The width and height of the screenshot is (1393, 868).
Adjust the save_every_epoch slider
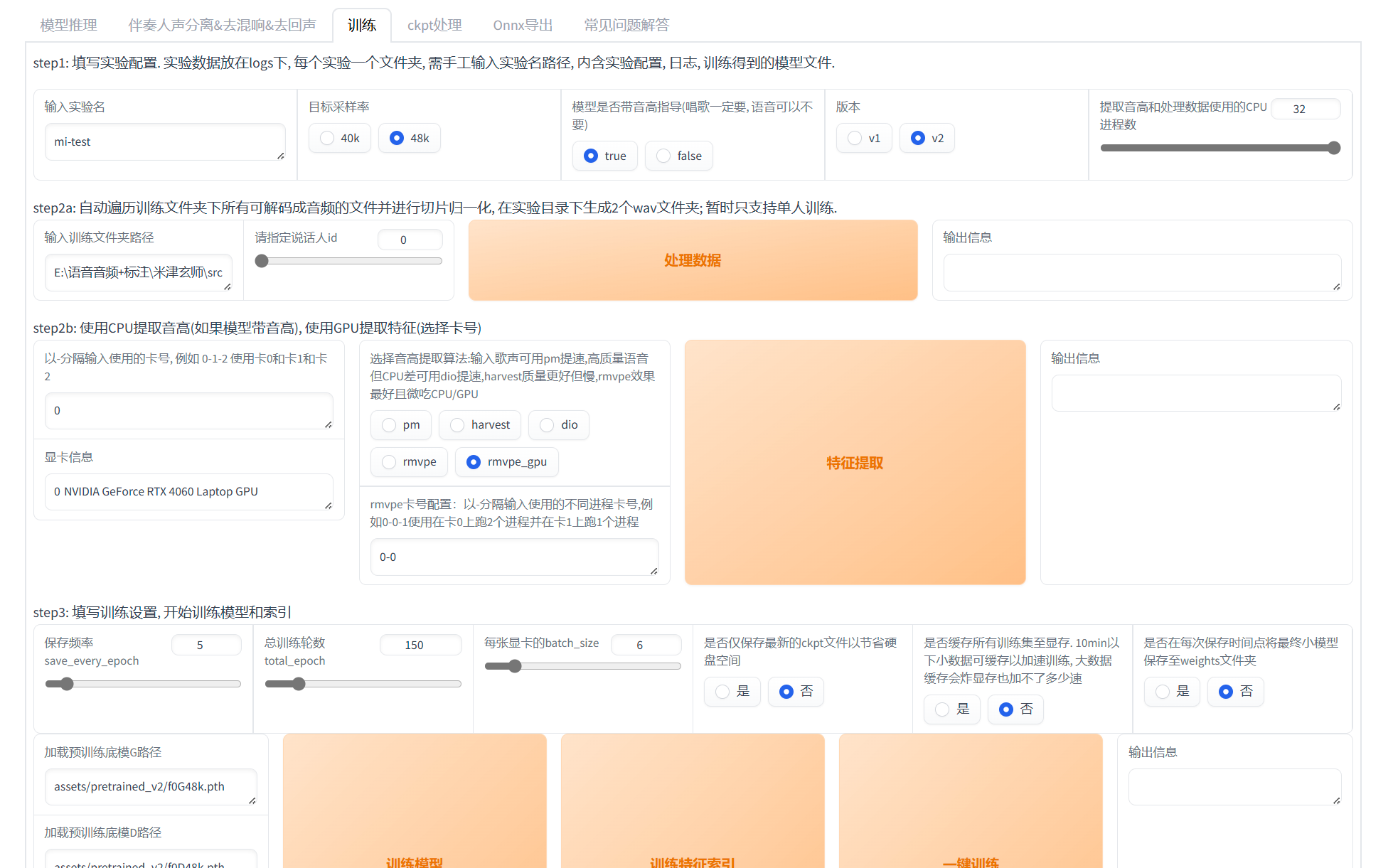143,684
